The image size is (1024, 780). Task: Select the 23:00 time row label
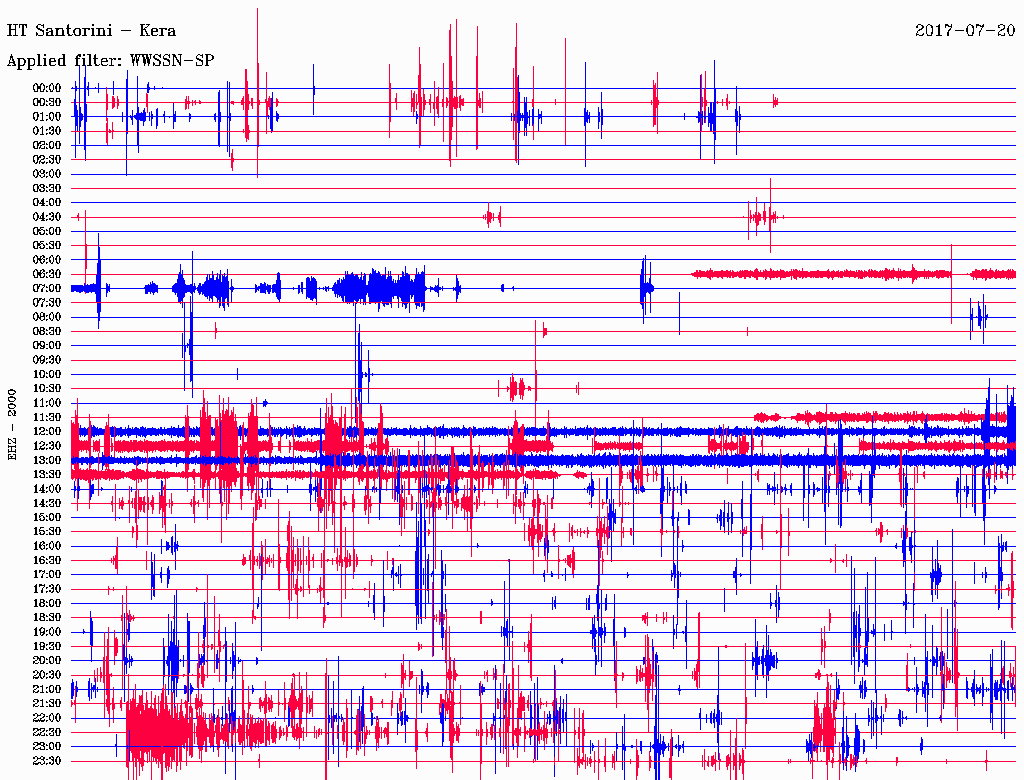[x=47, y=746]
